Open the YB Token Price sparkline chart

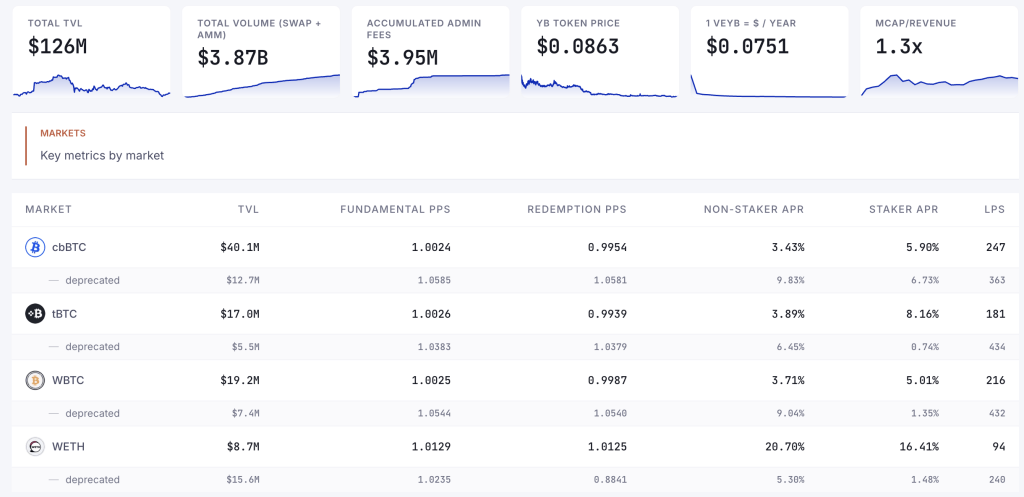[600, 86]
